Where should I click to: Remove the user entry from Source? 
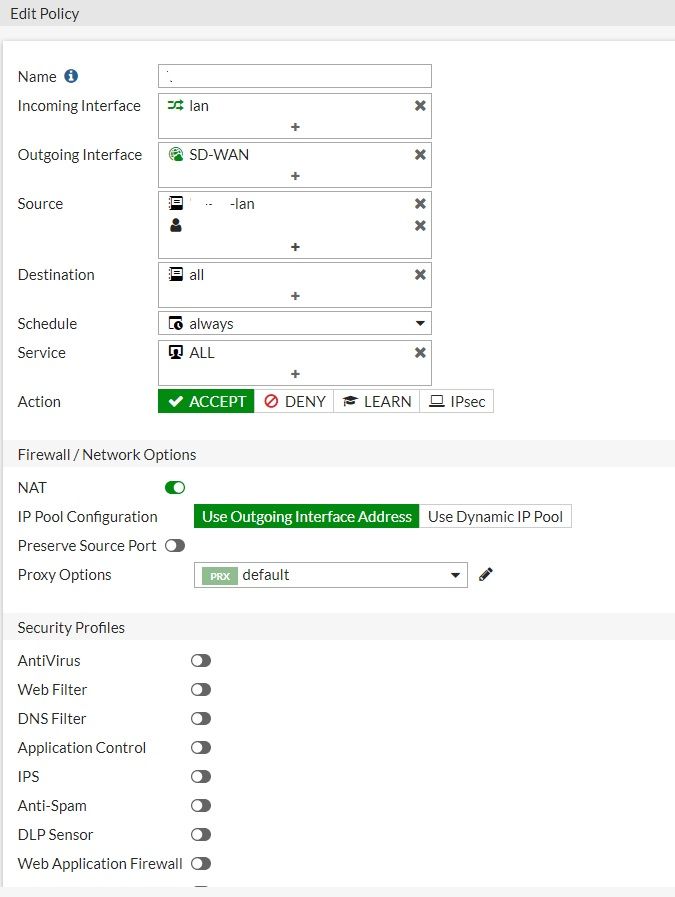coord(420,225)
